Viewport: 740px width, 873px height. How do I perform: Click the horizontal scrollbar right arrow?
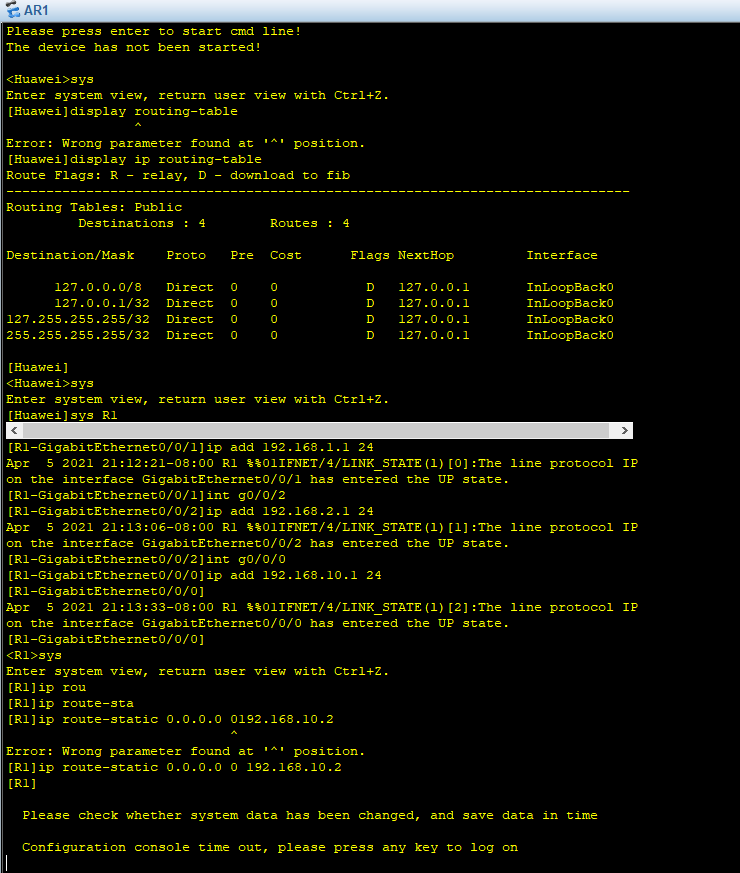coord(625,430)
